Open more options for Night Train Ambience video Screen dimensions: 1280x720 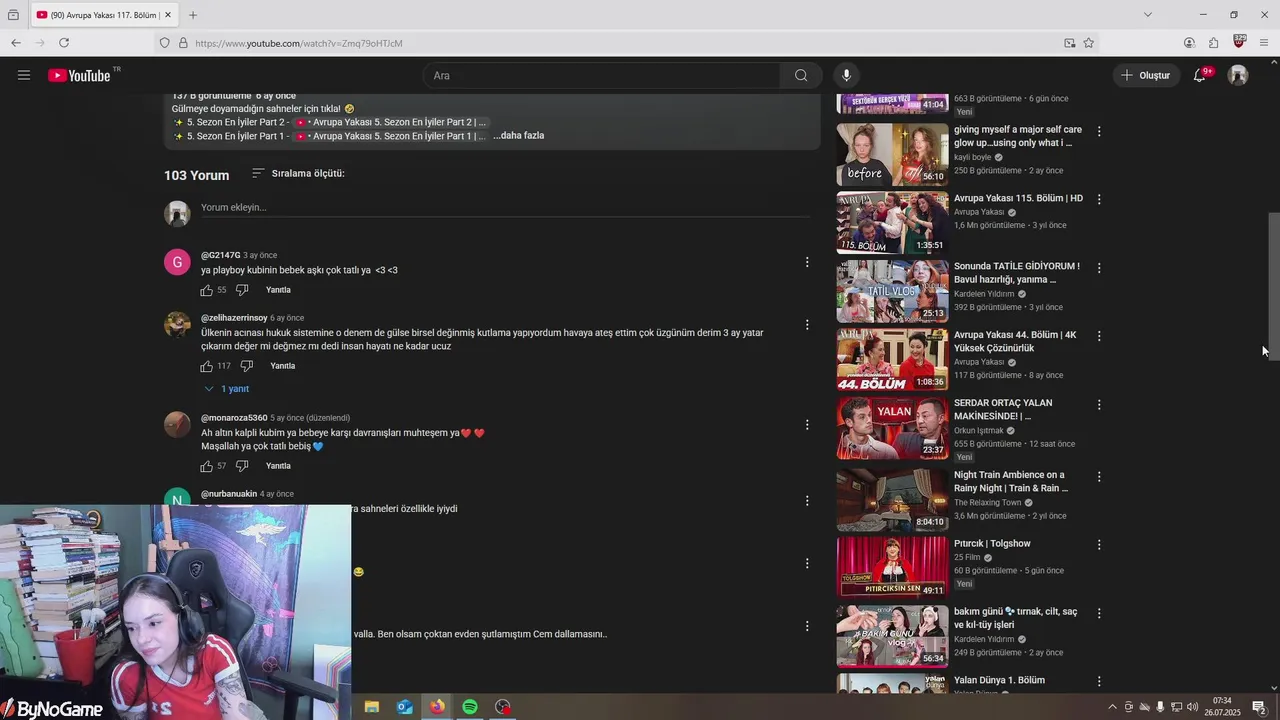tap(1099, 476)
